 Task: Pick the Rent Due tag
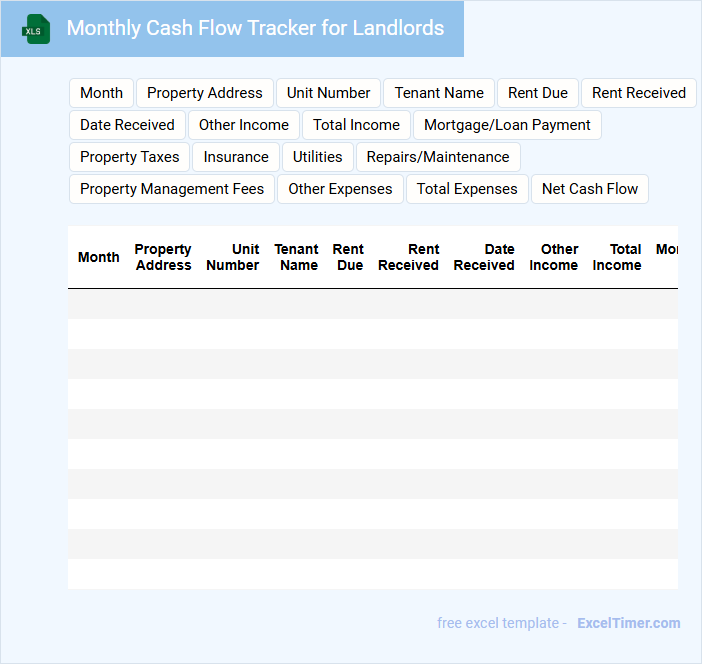pyautogui.click(x=538, y=93)
